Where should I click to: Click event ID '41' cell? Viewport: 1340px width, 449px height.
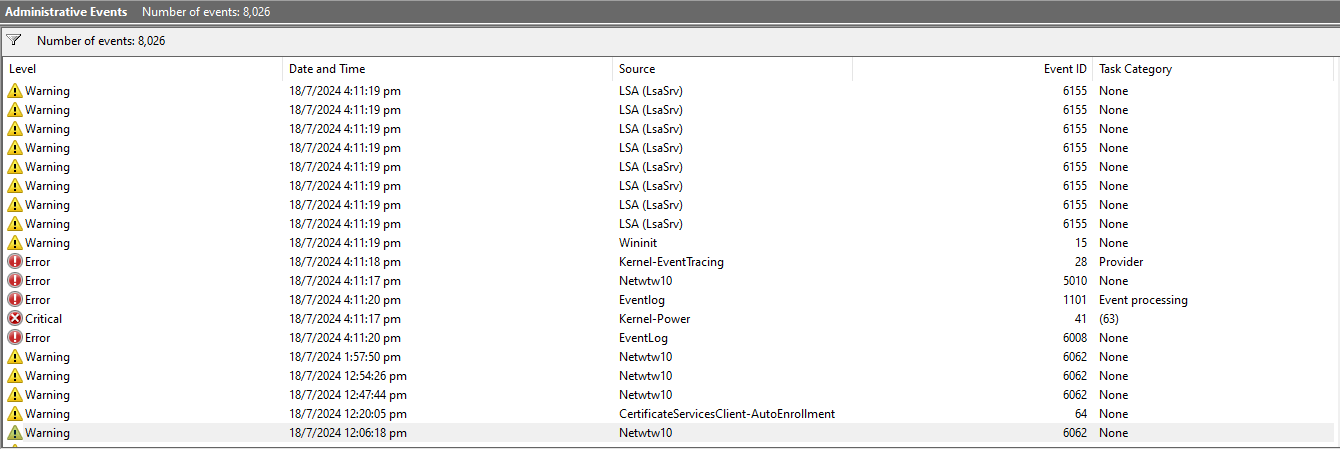(x=1080, y=319)
